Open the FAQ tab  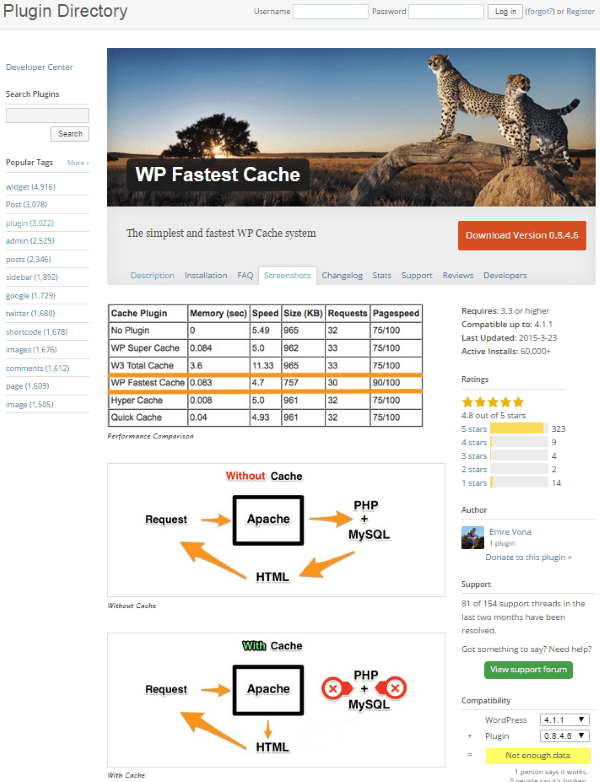pyautogui.click(x=245, y=275)
